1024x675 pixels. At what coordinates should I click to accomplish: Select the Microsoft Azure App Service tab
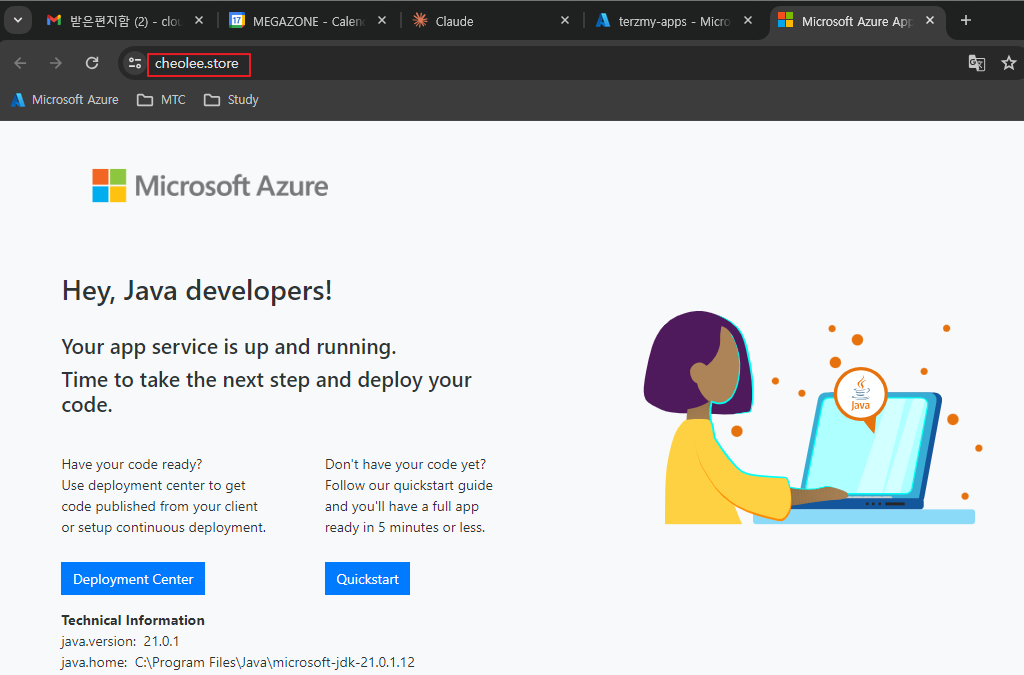coord(857,21)
